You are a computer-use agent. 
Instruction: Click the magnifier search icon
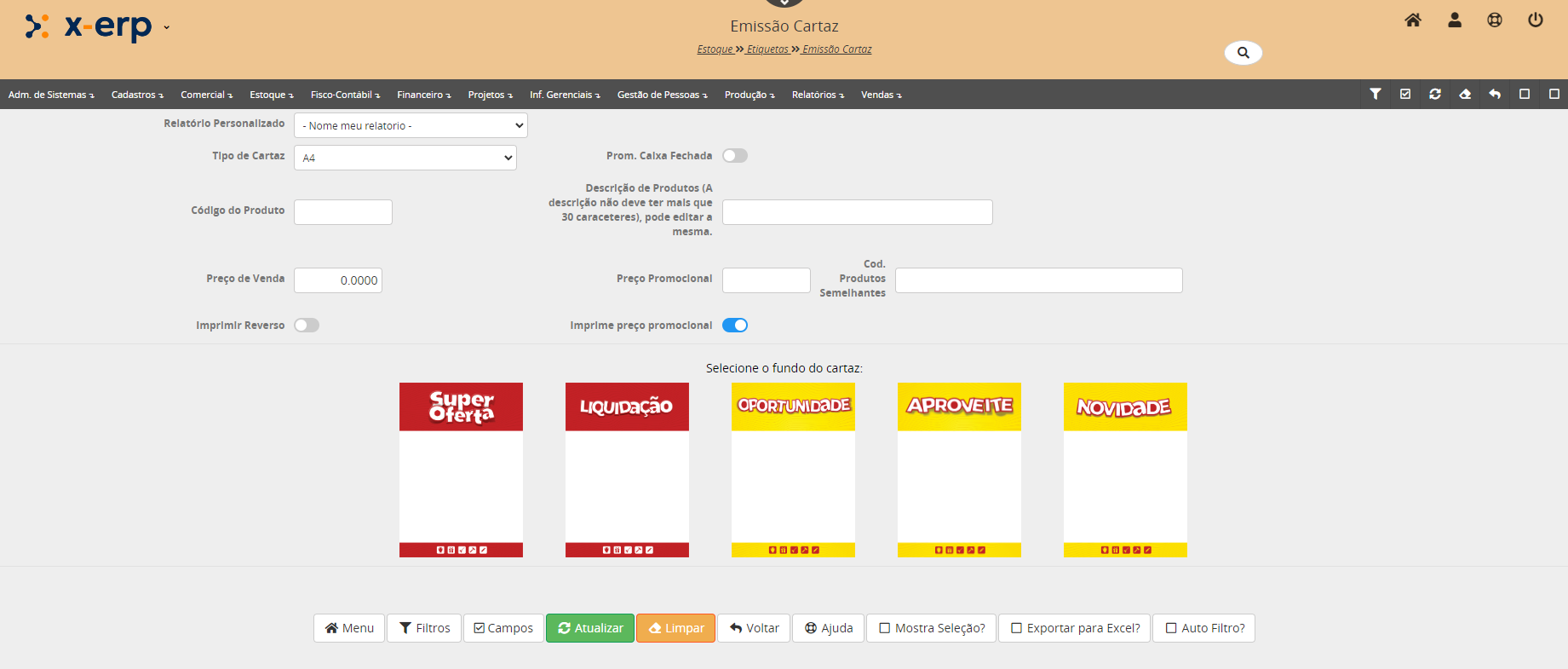[1243, 53]
